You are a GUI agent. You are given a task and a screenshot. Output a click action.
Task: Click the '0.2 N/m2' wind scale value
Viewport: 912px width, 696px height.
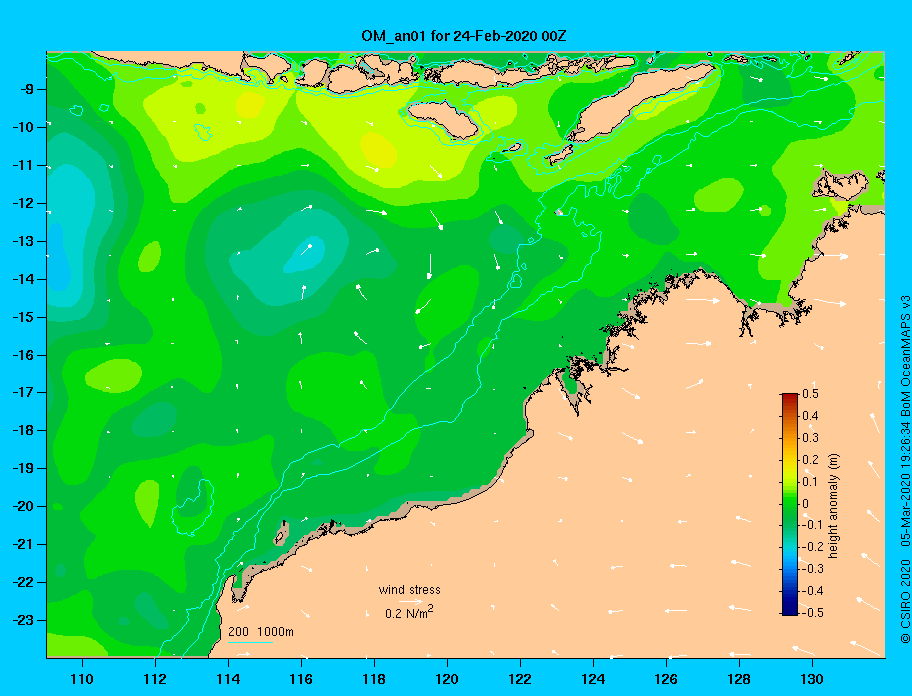pos(409,612)
